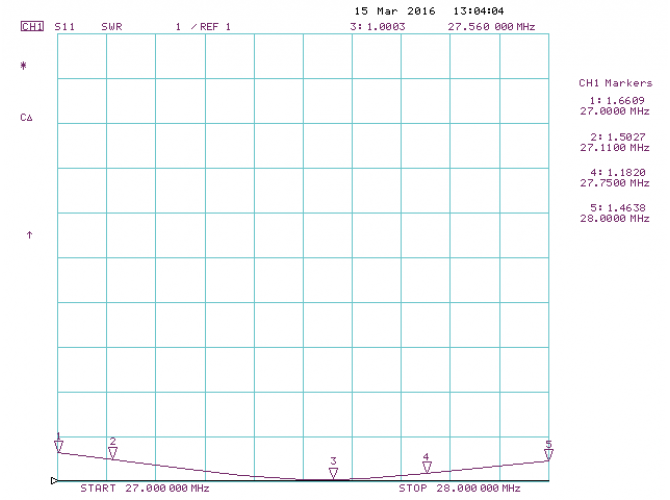670x500 pixels.
Task: Click the CH1 channel indicator box
Action: pos(32,26)
